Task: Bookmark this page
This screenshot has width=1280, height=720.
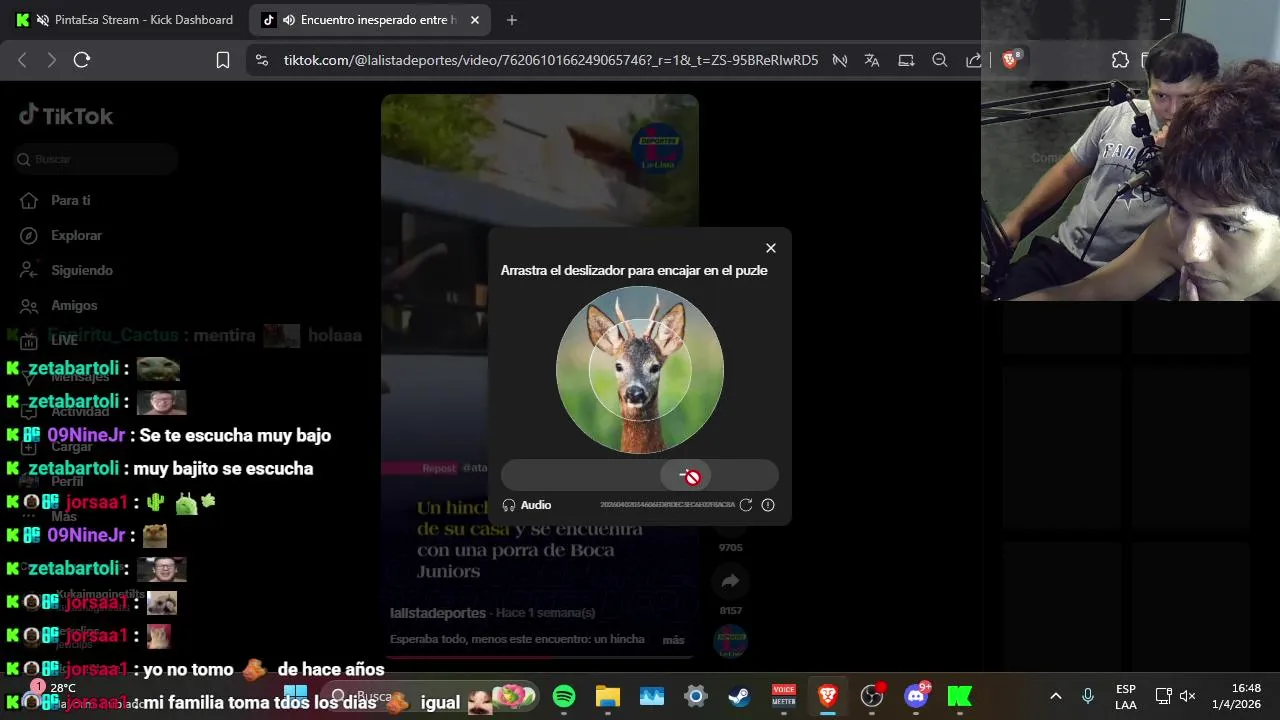Action: click(x=223, y=60)
